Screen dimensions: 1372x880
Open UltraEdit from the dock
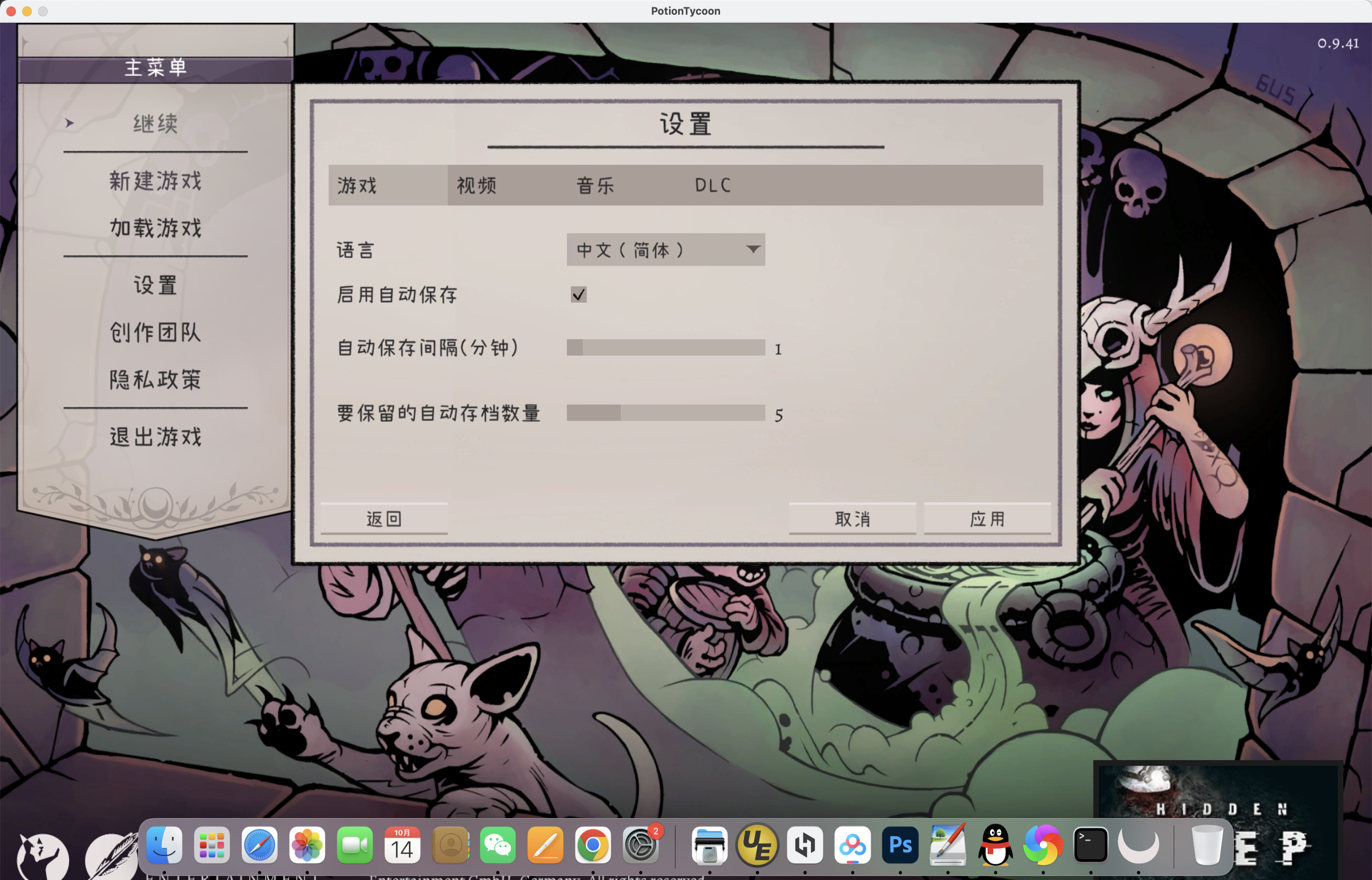tap(757, 845)
